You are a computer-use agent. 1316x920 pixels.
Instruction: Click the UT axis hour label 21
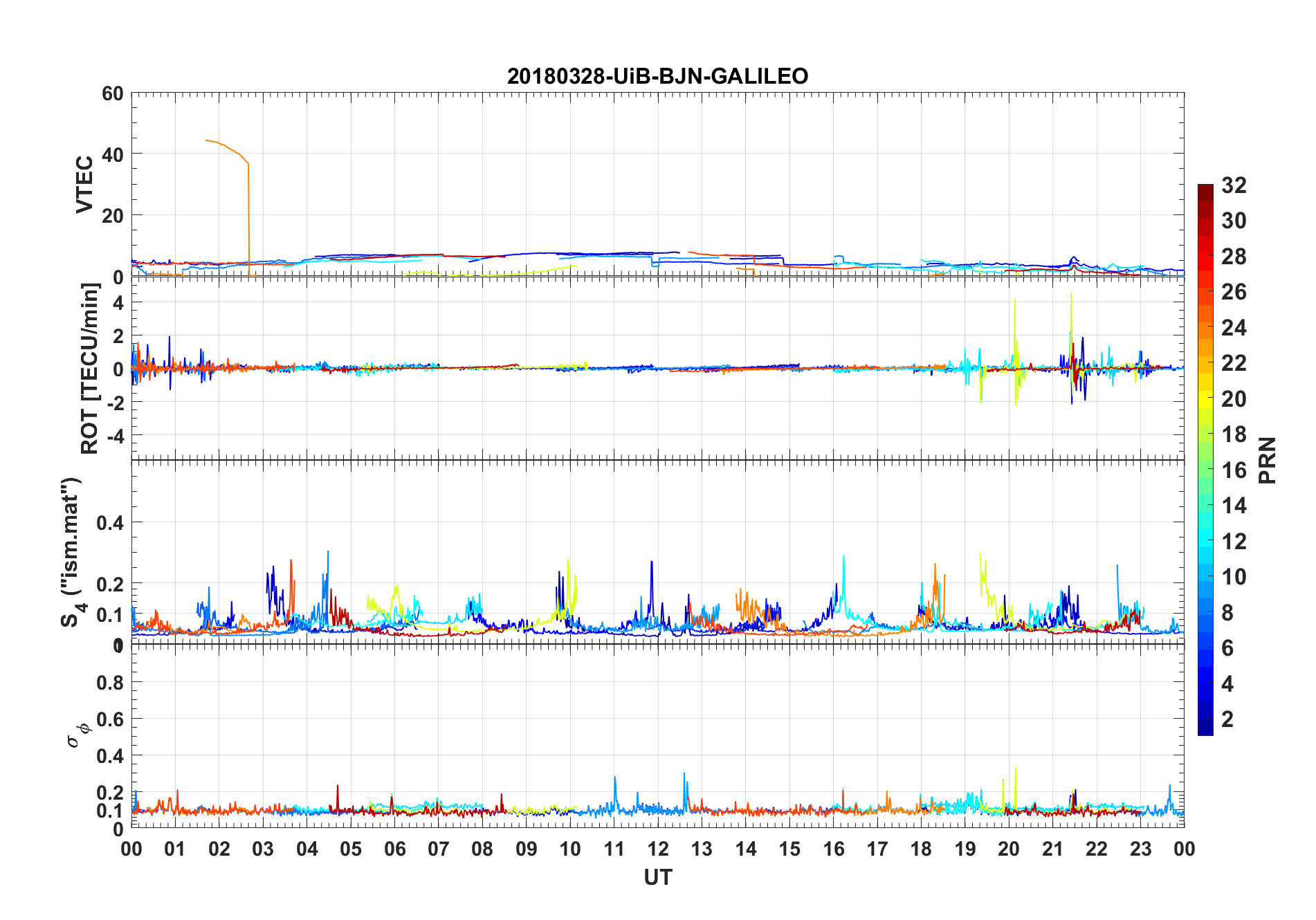point(1053,849)
